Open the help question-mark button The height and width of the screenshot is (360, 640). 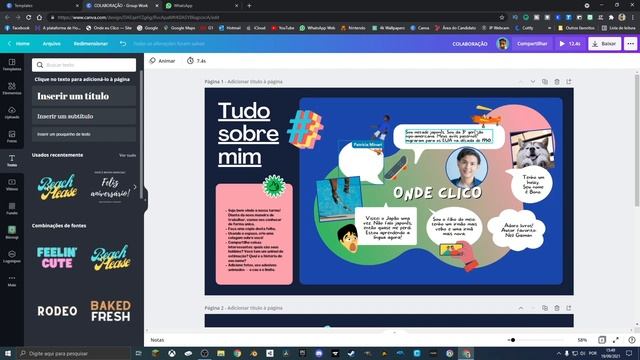[x=632, y=340]
